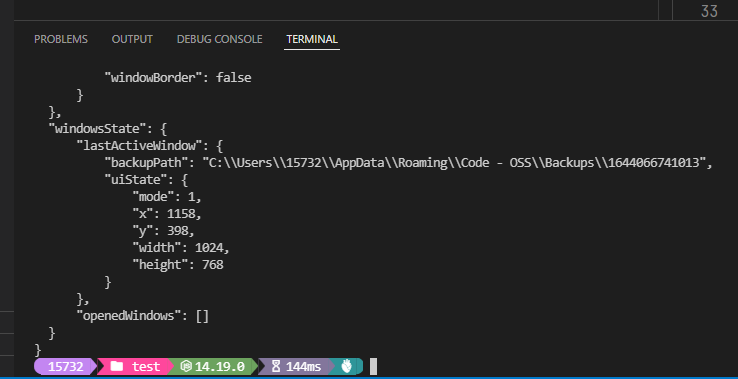Open the OUTPUT panel tab
This screenshot has height=379, width=738.
132,39
